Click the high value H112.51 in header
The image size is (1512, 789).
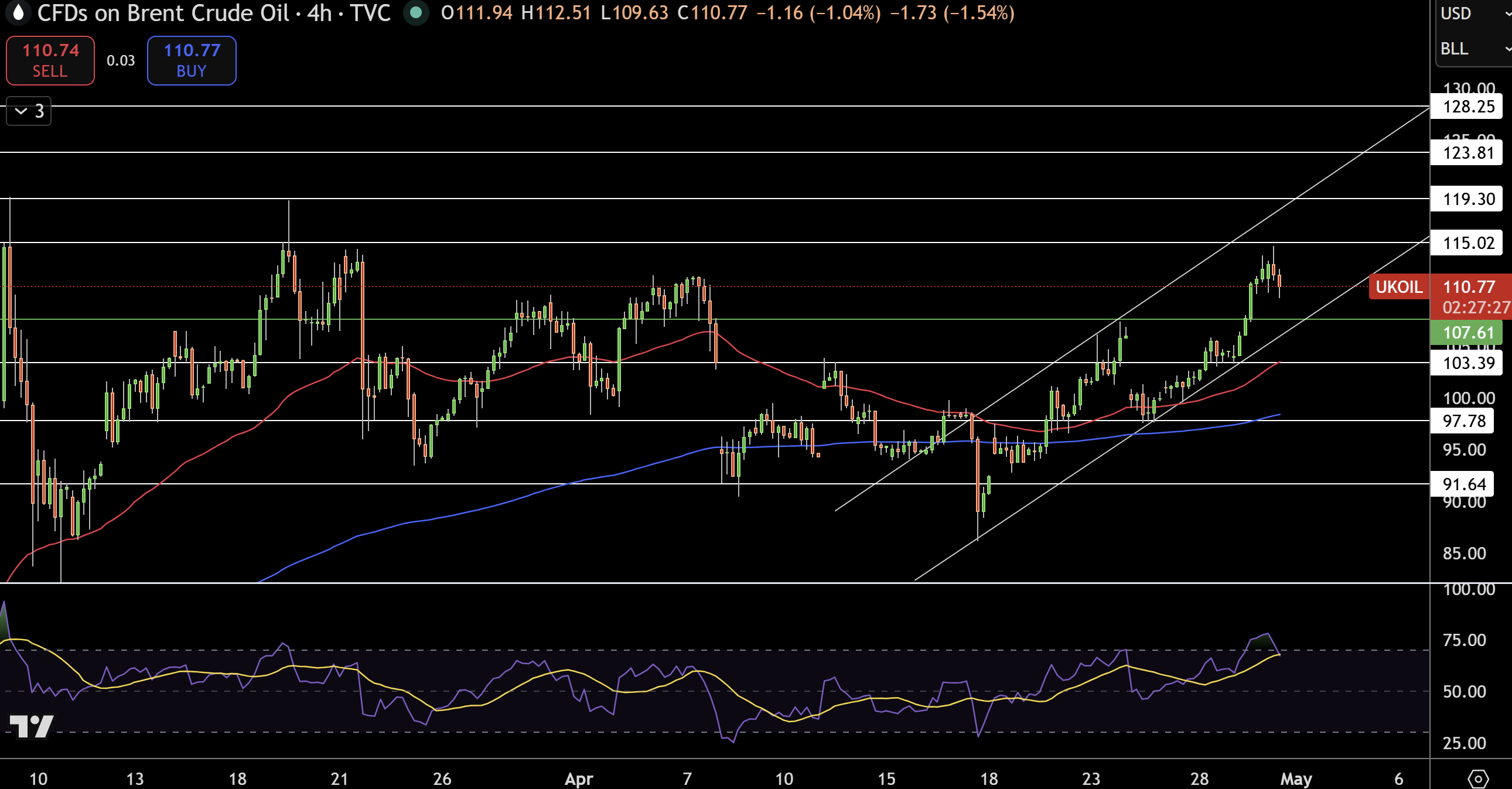[x=556, y=13]
